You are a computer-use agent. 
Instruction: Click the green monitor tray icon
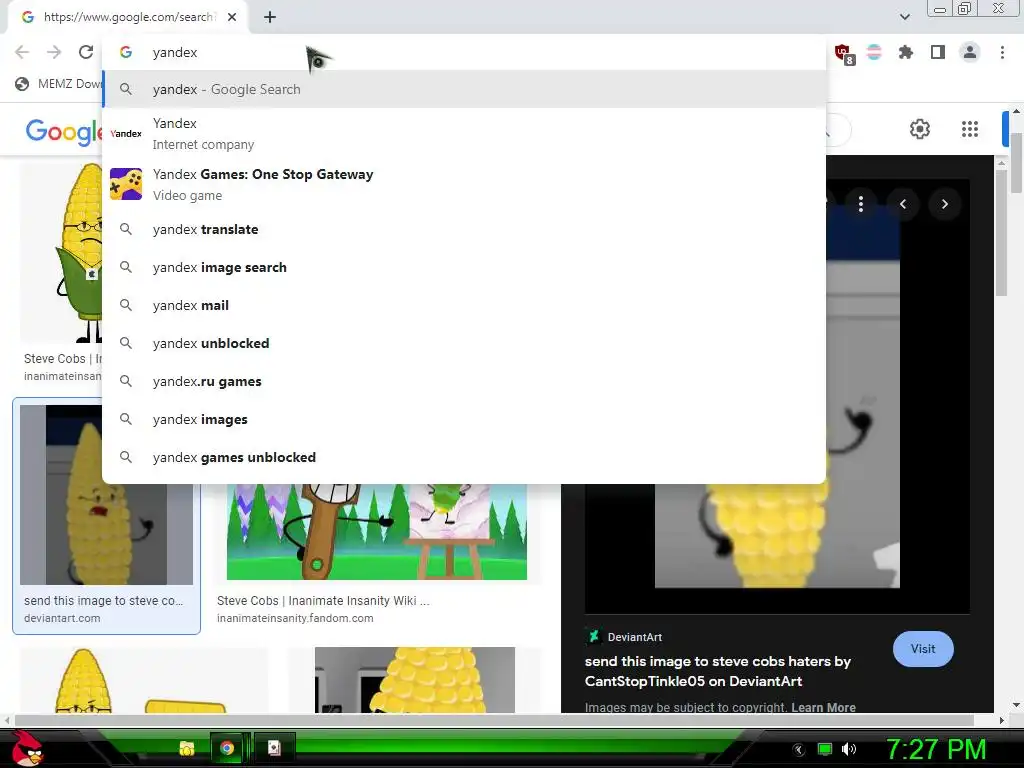click(825, 749)
